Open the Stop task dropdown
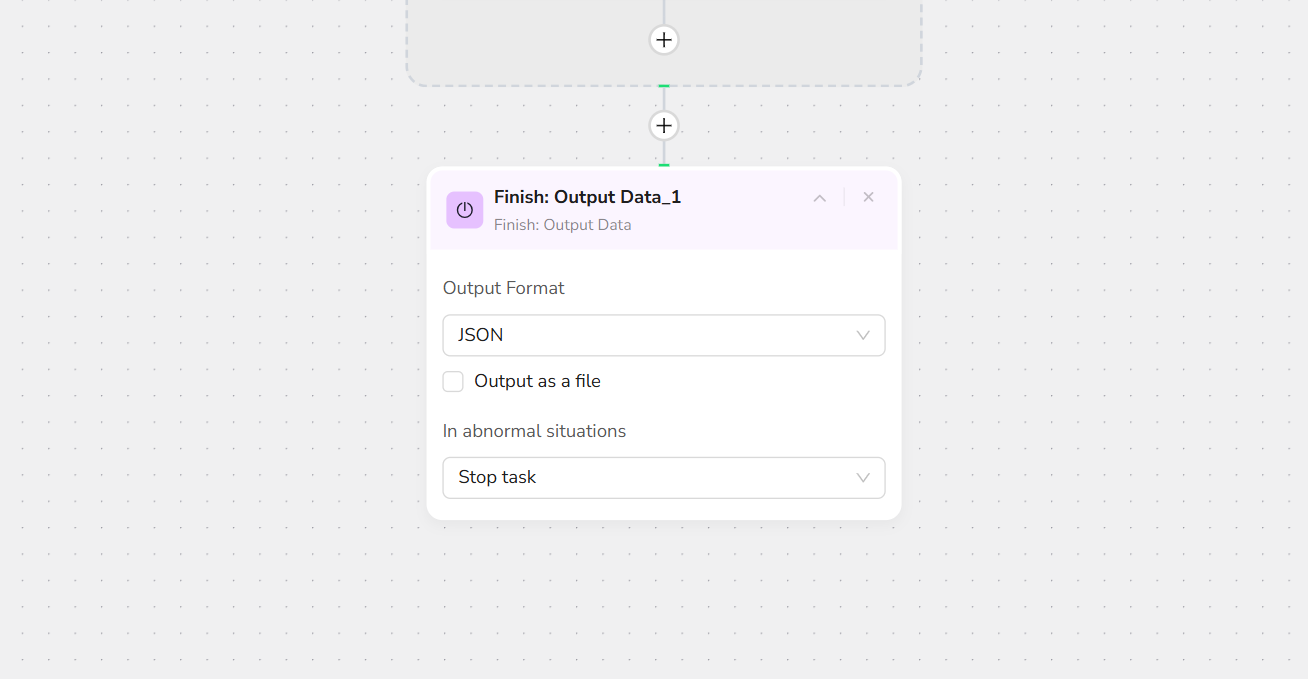The image size is (1308, 679). [650, 477]
